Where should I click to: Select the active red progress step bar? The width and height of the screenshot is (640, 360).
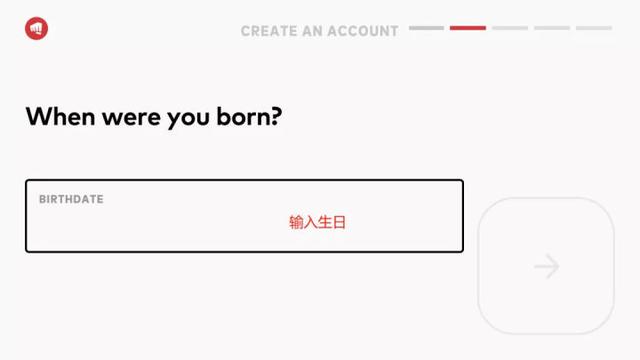[468, 28]
